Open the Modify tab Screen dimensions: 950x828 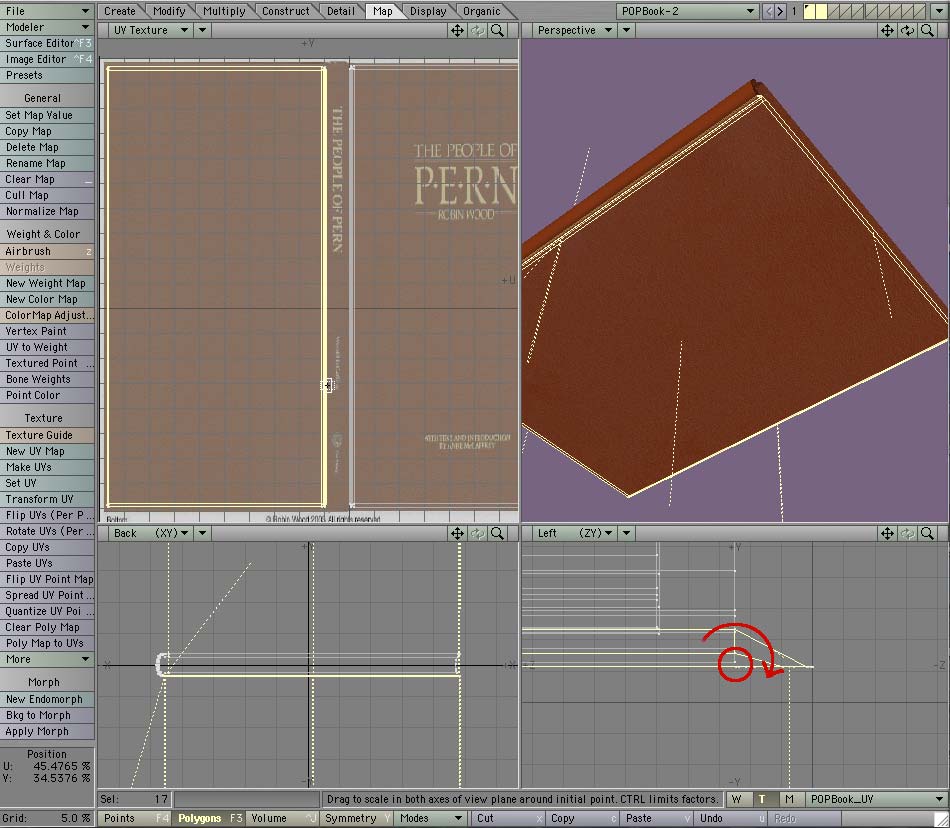tap(169, 11)
